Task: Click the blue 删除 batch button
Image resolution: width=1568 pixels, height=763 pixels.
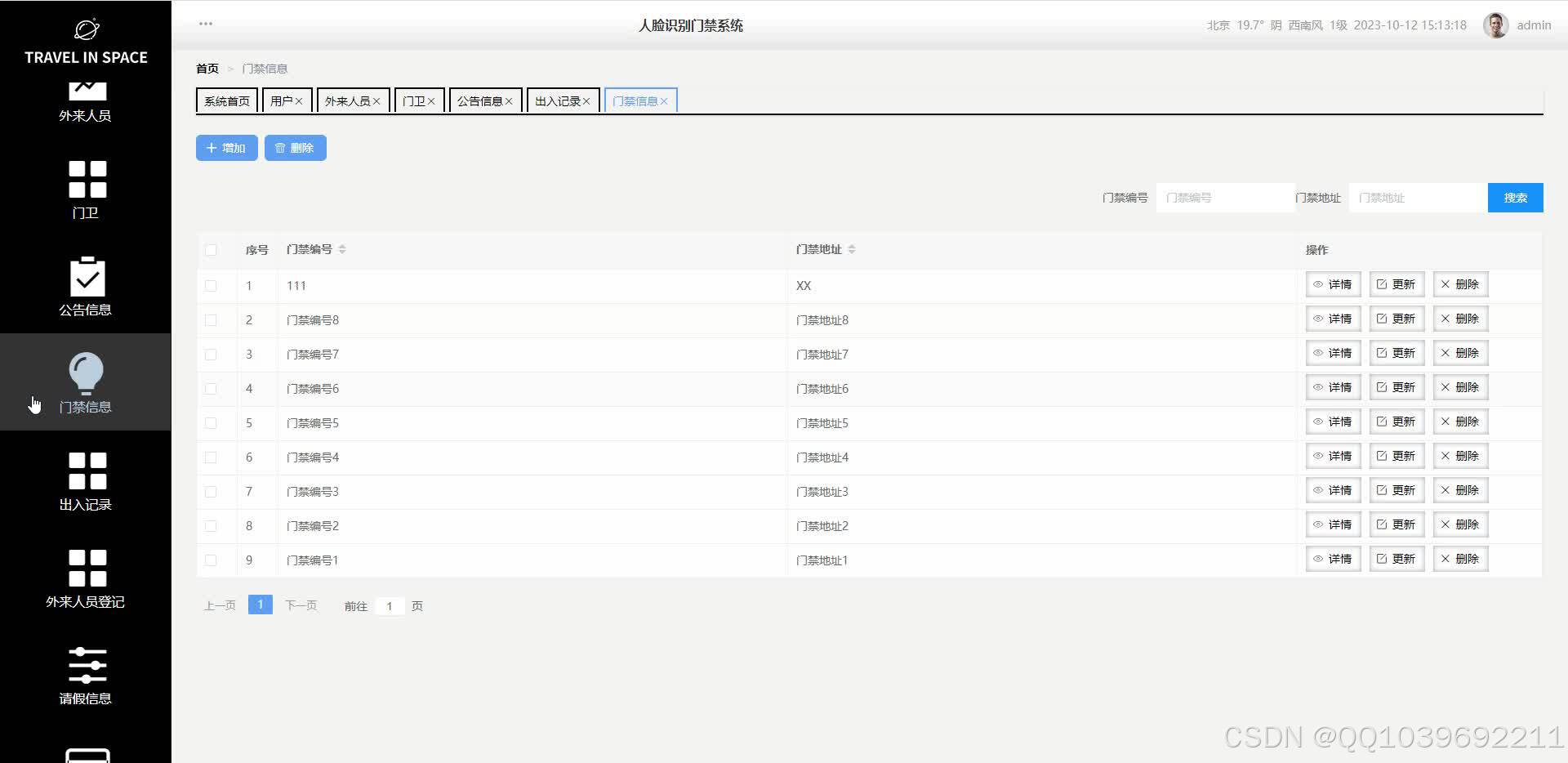Action: pos(296,148)
